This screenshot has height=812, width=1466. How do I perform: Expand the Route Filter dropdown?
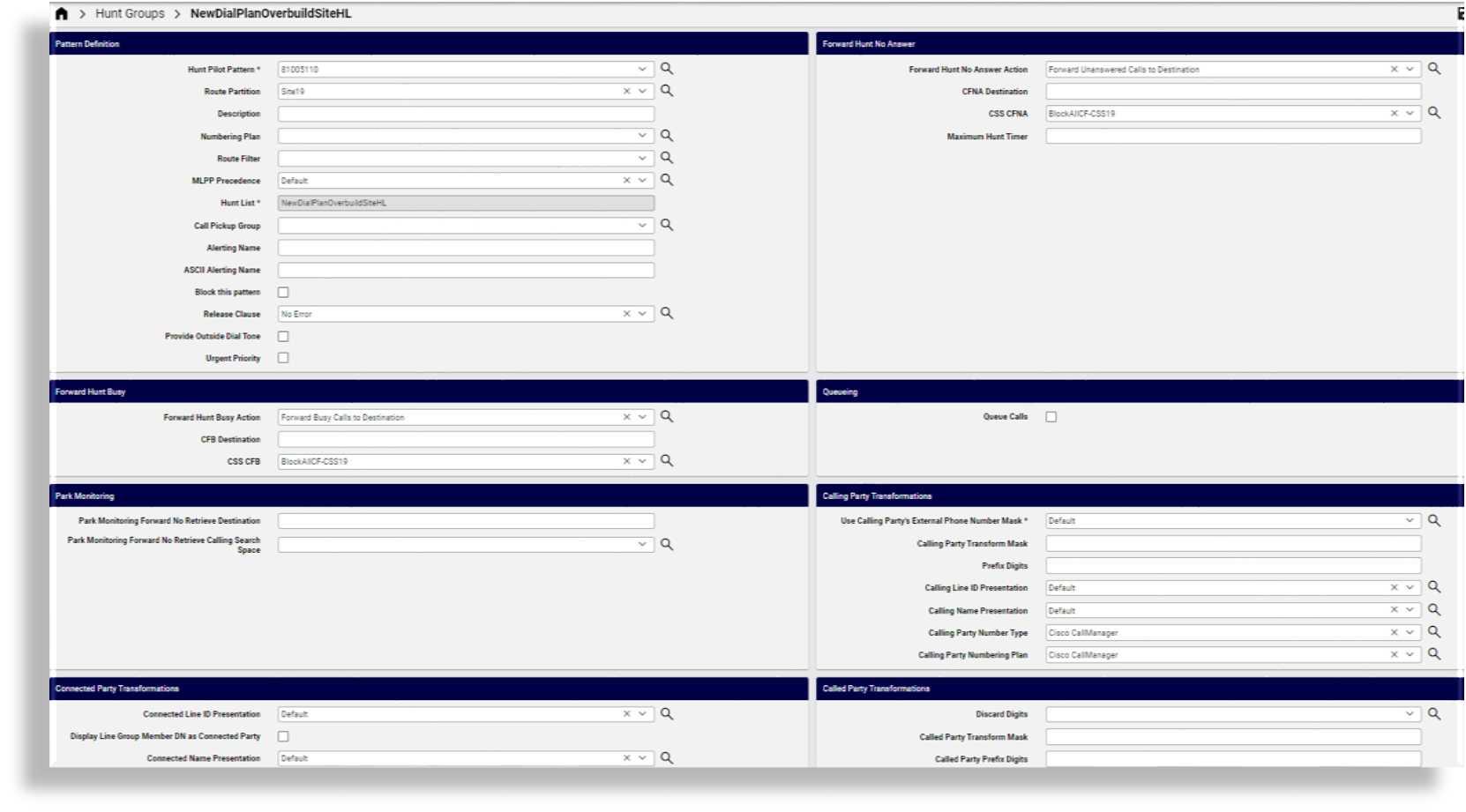[x=642, y=159]
